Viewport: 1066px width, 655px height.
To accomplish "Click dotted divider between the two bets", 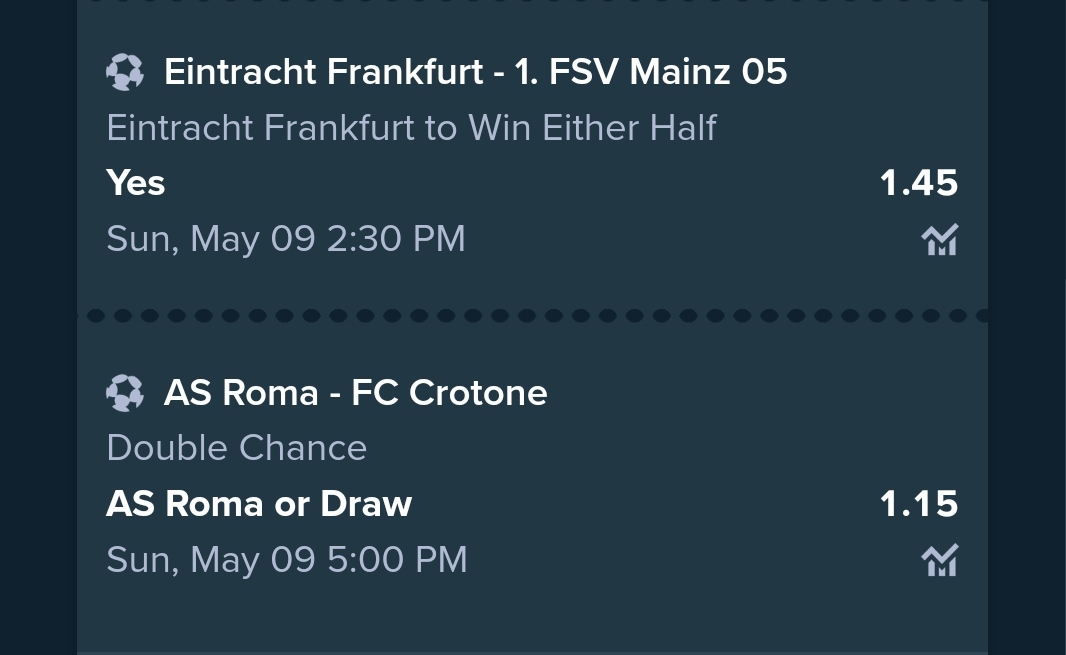I will click(532, 316).
